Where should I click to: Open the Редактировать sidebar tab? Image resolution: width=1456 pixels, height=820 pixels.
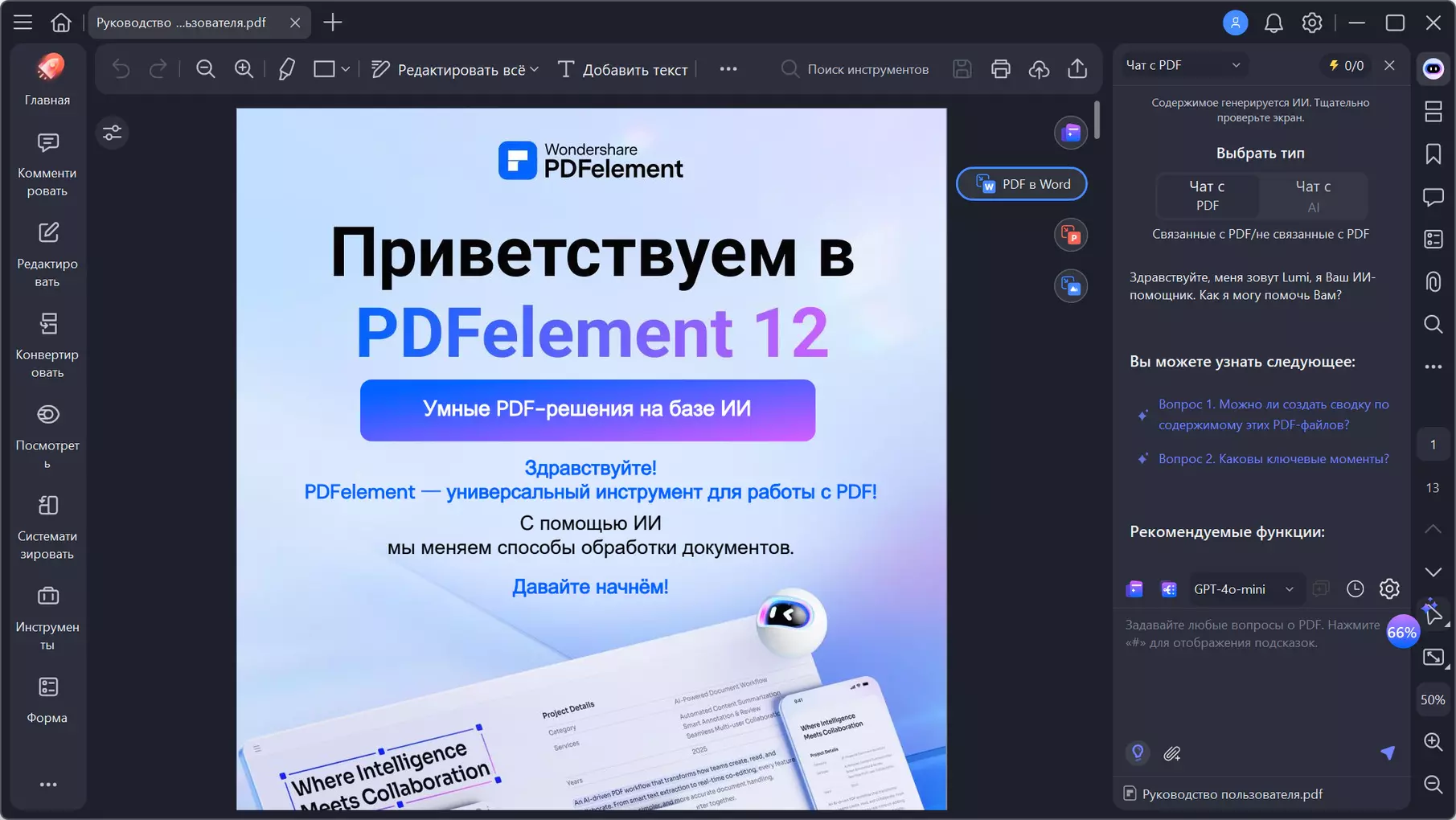click(x=47, y=255)
